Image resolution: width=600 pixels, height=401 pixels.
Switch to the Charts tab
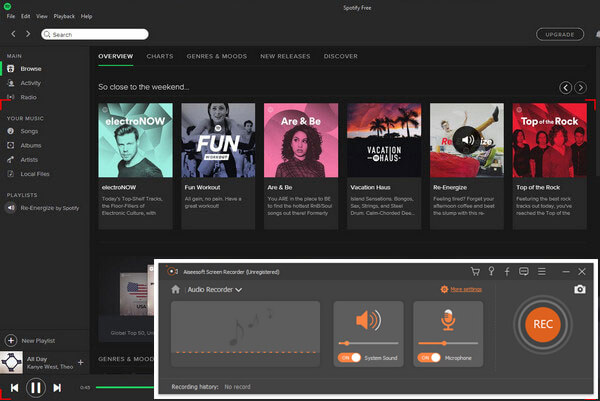(160, 56)
